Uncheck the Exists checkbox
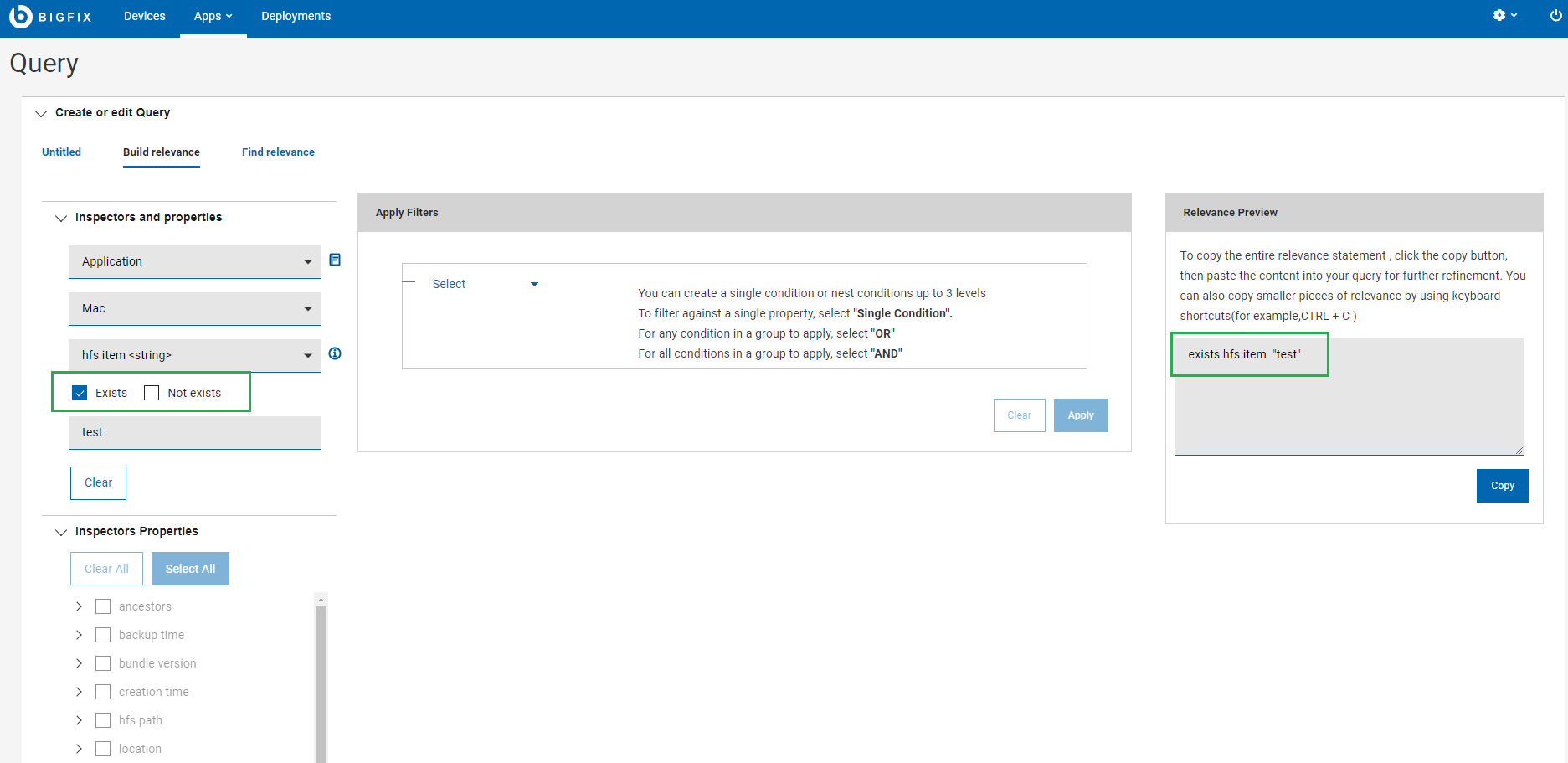 click(x=80, y=393)
